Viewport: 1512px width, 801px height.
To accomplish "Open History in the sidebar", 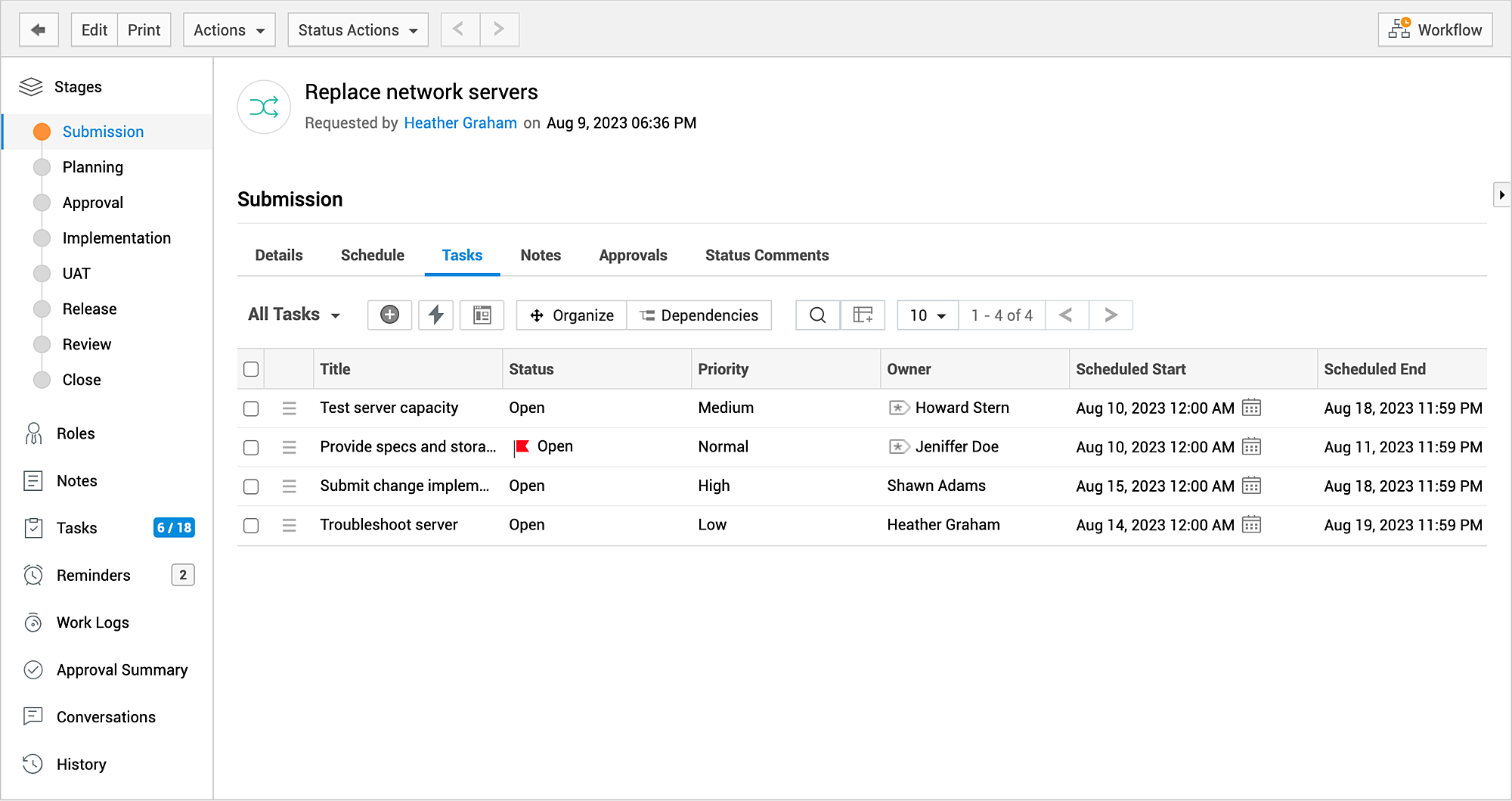I will [81, 764].
